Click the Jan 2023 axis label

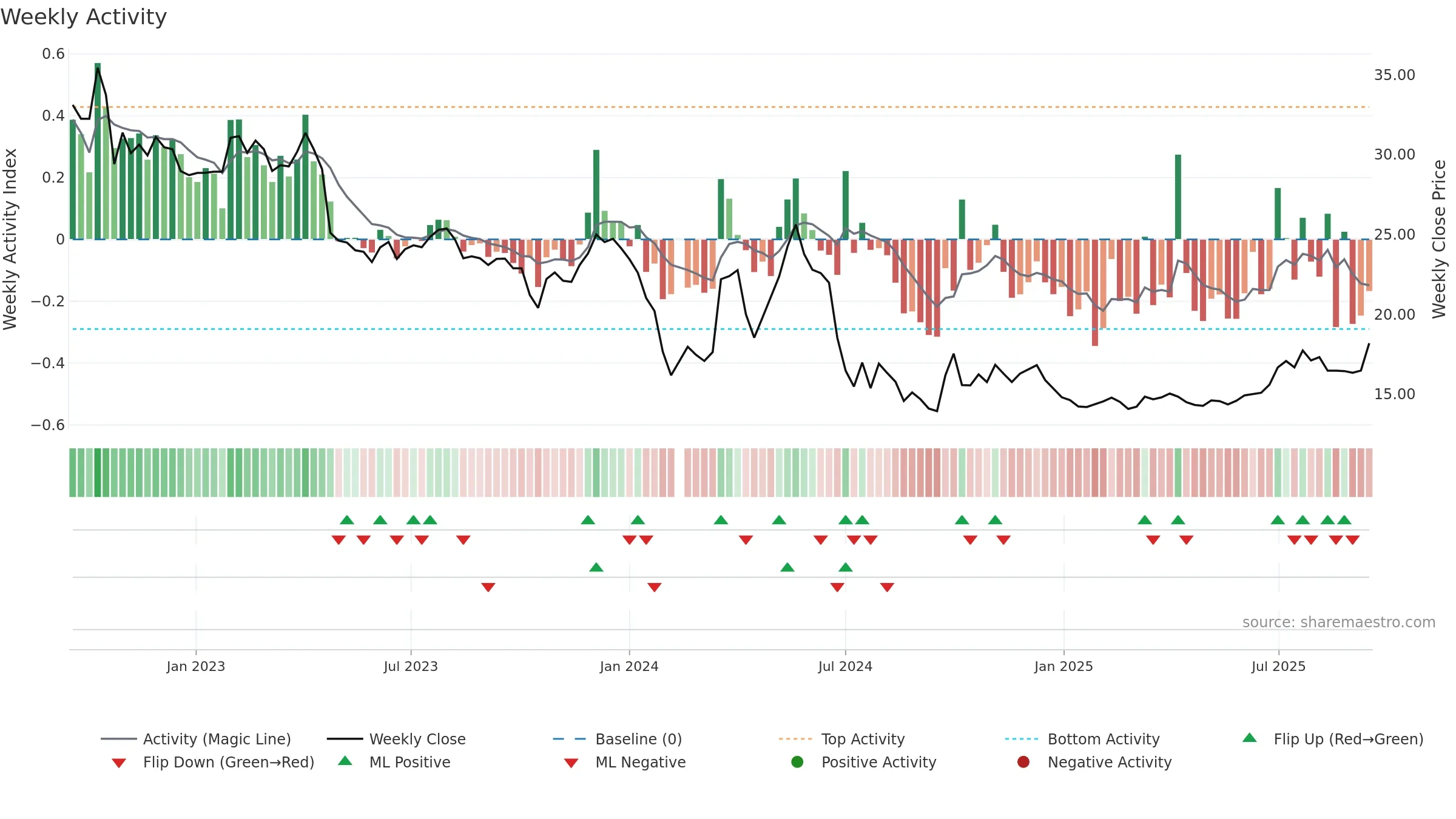tap(196, 666)
